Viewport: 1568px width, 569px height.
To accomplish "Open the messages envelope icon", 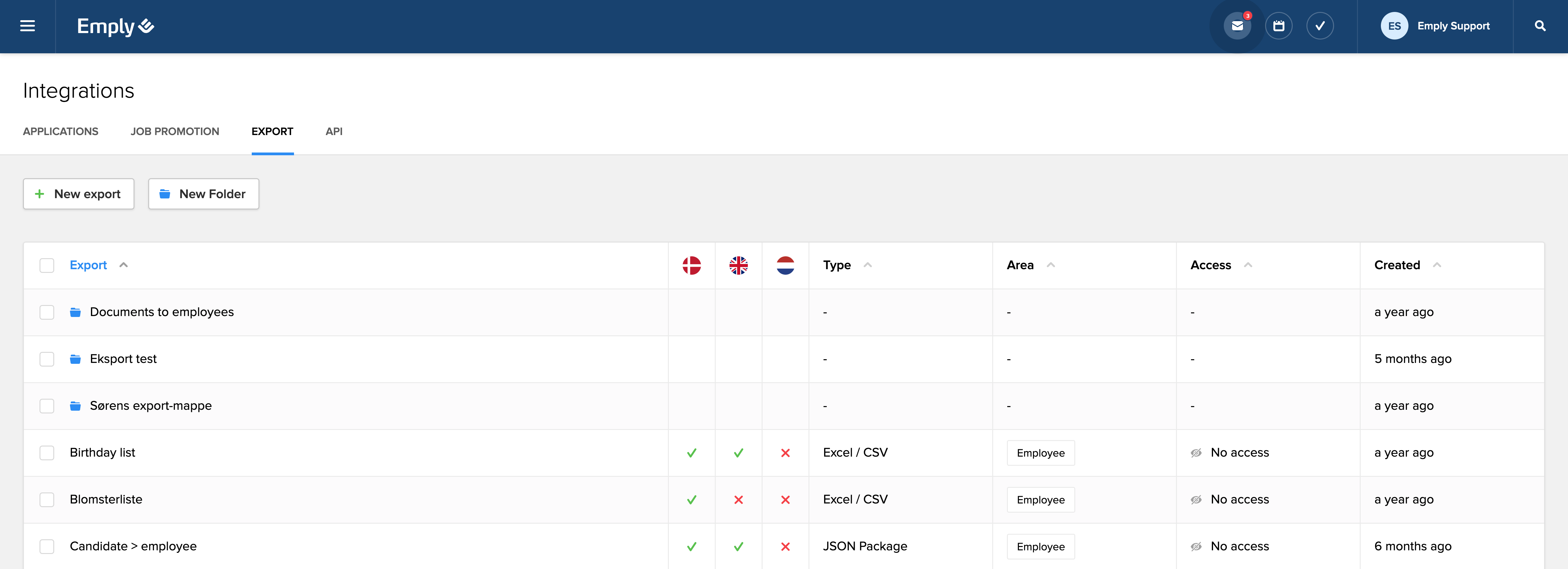I will click(x=1237, y=26).
